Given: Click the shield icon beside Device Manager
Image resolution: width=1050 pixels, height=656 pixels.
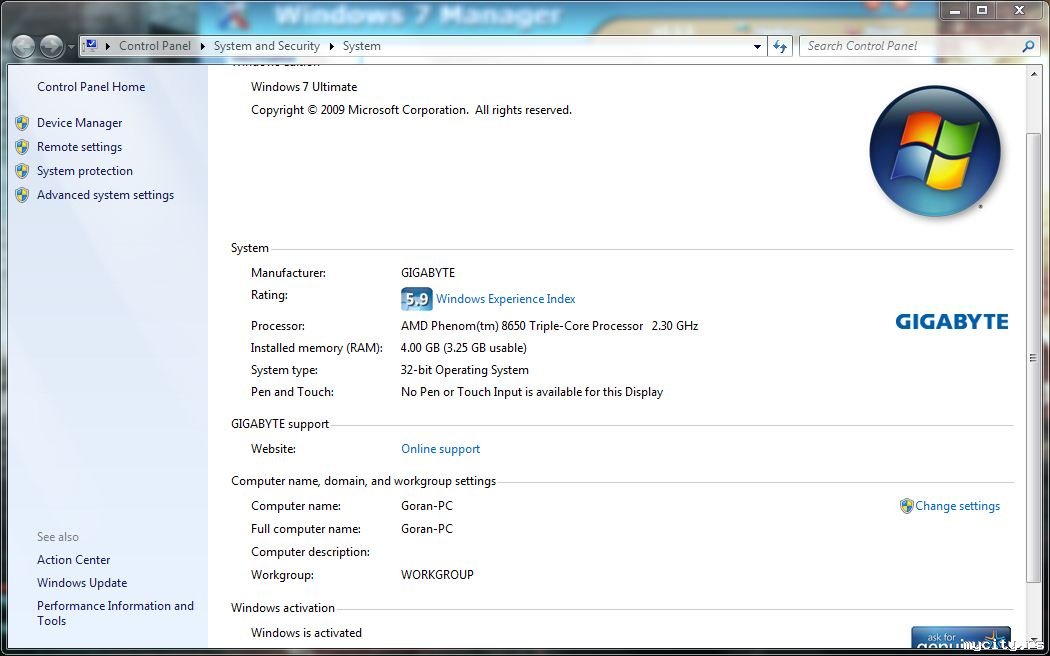Looking at the screenshot, I should click(22, 122).
